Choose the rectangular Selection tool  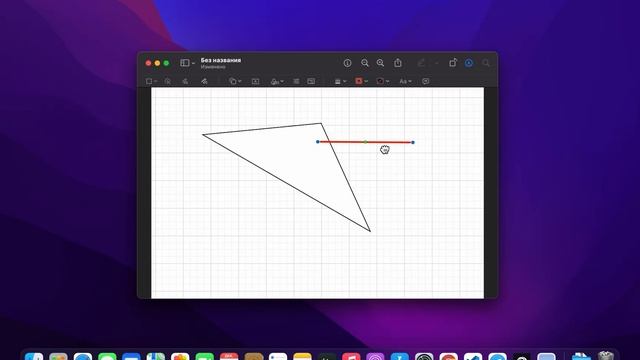click(149, 81)
